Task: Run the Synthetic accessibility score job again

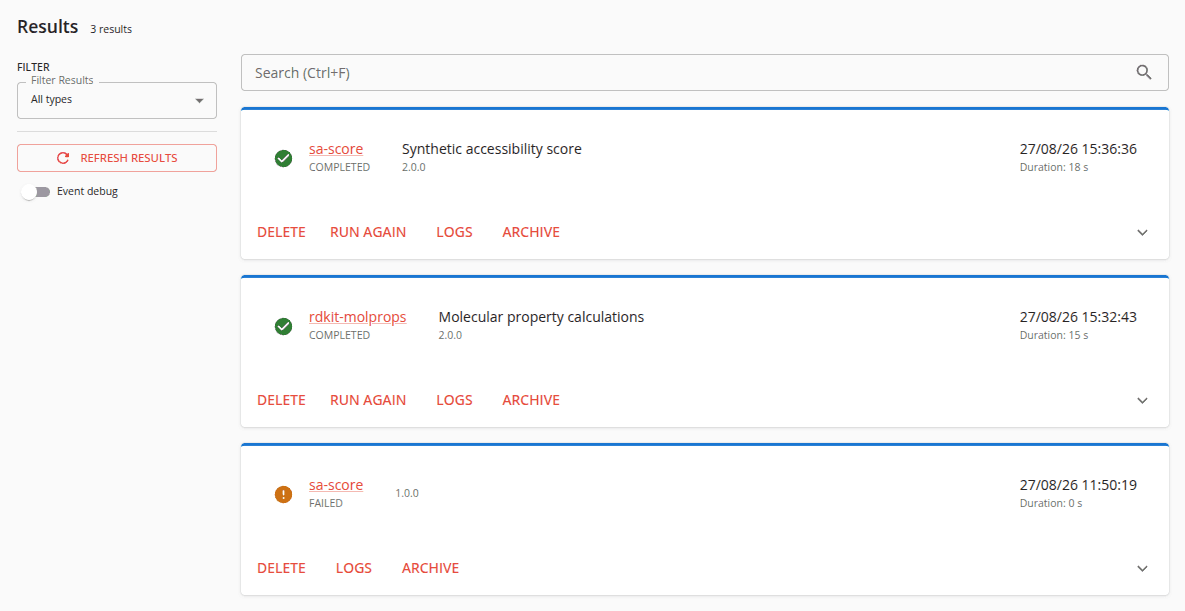Action: 368,232
